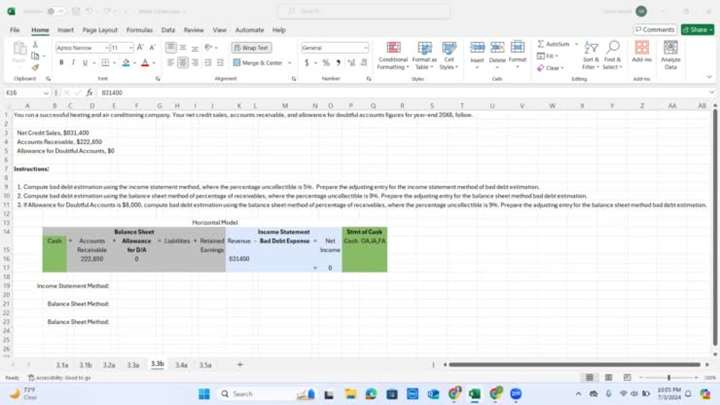
Task: Open the Comments button
Action: tap(655, 30)
